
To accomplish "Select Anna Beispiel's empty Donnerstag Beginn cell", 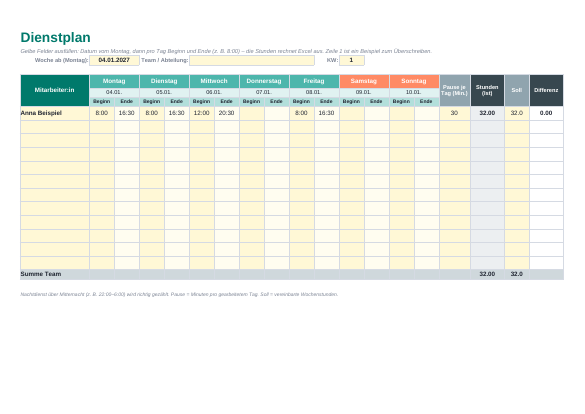I will (x=252, y=113).
